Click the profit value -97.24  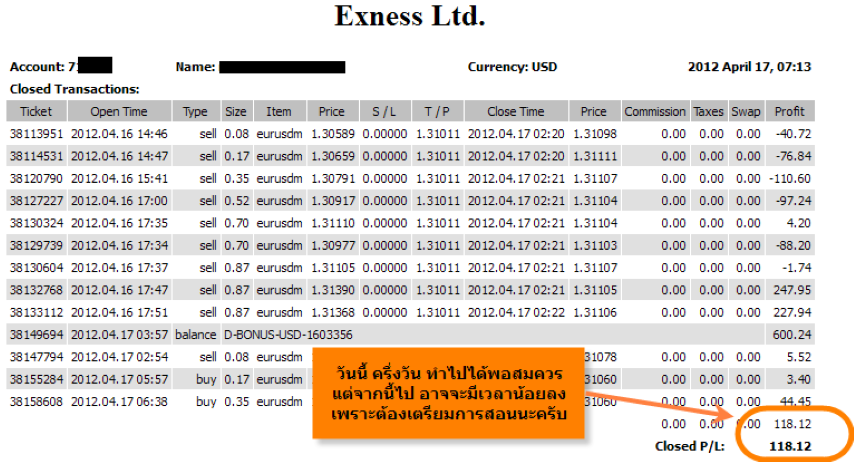794,201
